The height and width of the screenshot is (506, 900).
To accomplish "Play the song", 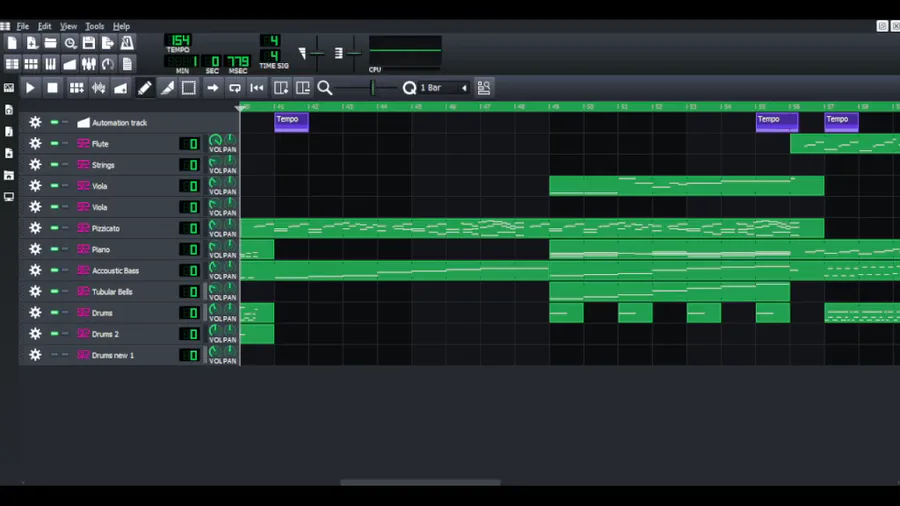I will coord(30,88).
